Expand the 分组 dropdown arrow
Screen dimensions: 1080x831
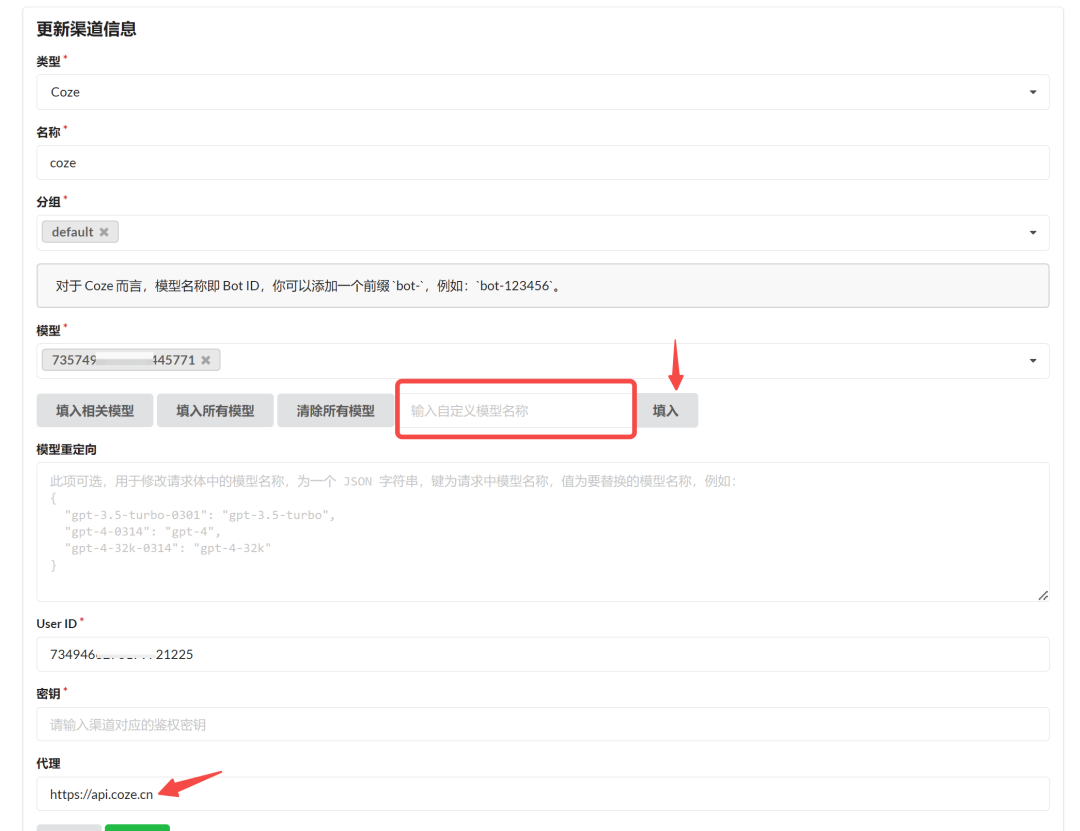1032,233
